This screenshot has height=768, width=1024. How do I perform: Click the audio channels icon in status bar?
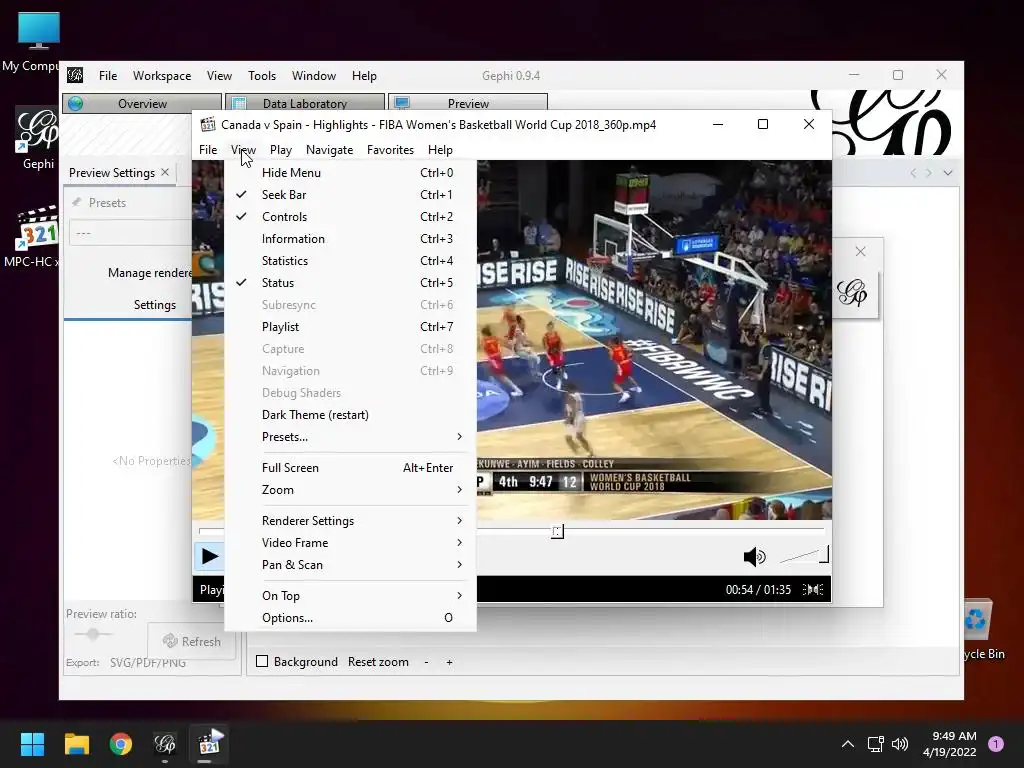tap(813, 590)
